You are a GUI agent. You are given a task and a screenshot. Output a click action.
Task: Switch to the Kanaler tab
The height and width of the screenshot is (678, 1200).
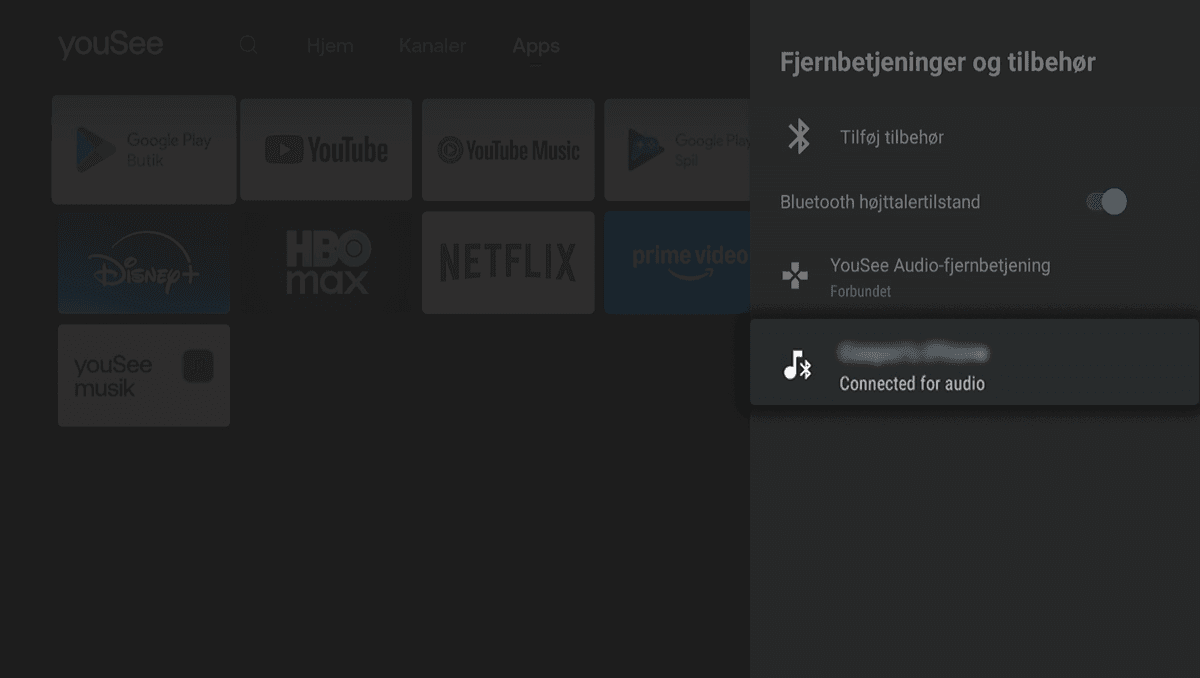pyautogui.click(x=432, y=46)
